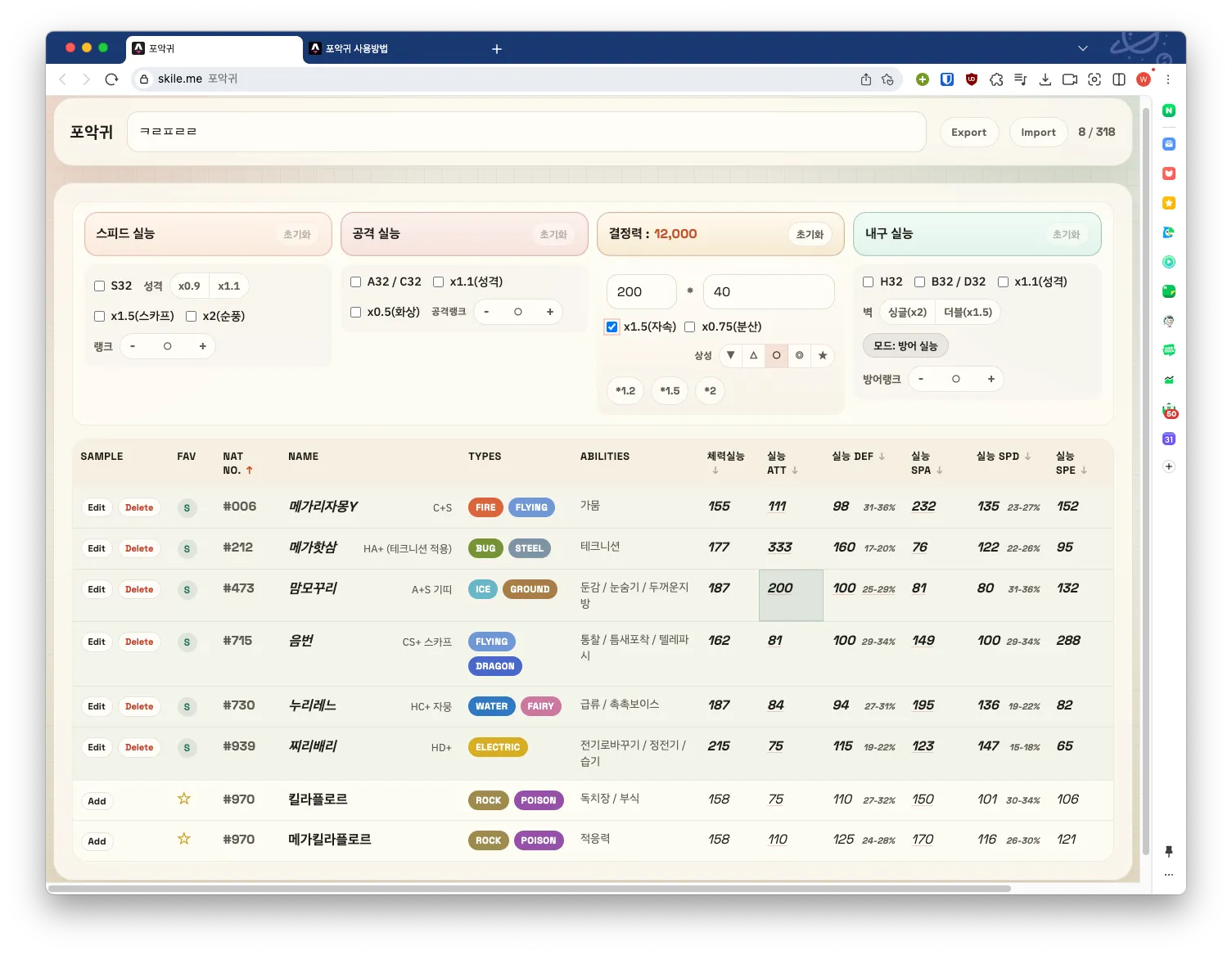The height and width of the screenshot is (955, 1232).
Task: Select x1.1 nature option
Action: pos(229,286)
